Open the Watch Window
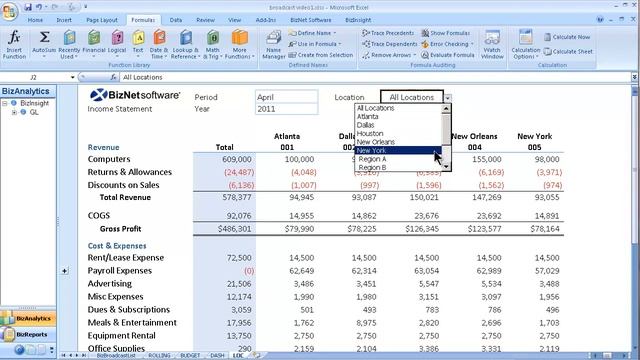The height and width of the screenshot is (360, 640). pyautogui.click(x=492, y=45)
